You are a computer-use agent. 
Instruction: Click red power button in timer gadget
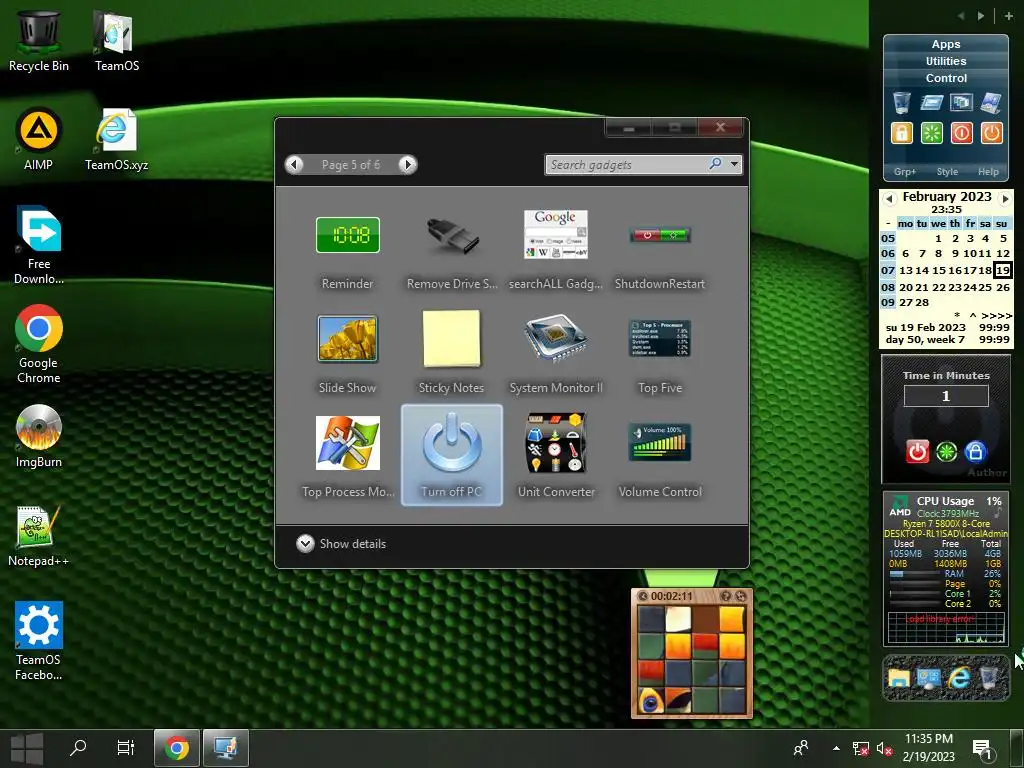[918, 451]
